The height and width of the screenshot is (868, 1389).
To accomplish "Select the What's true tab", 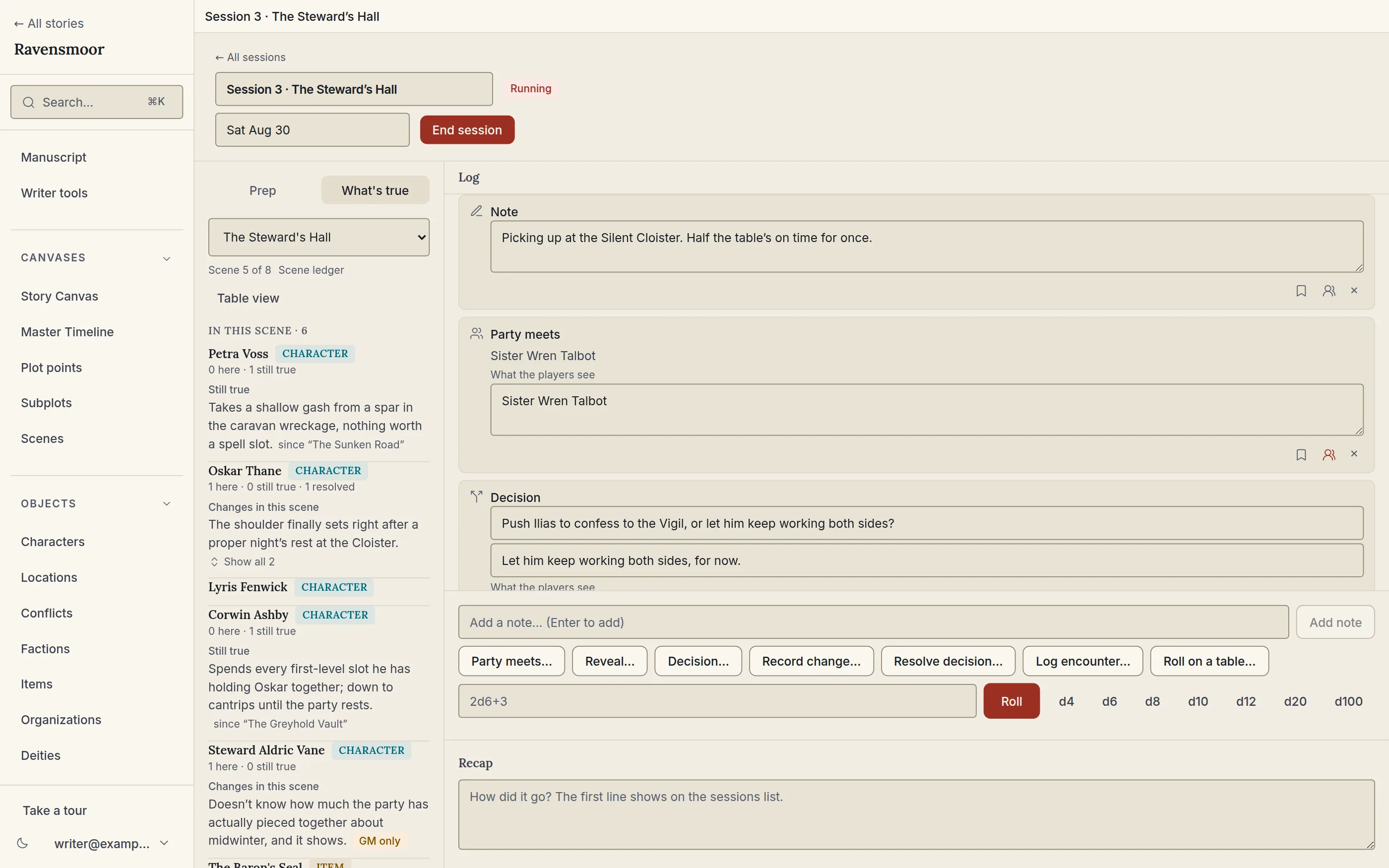I will pyautogui.click(x=375, y=190).
